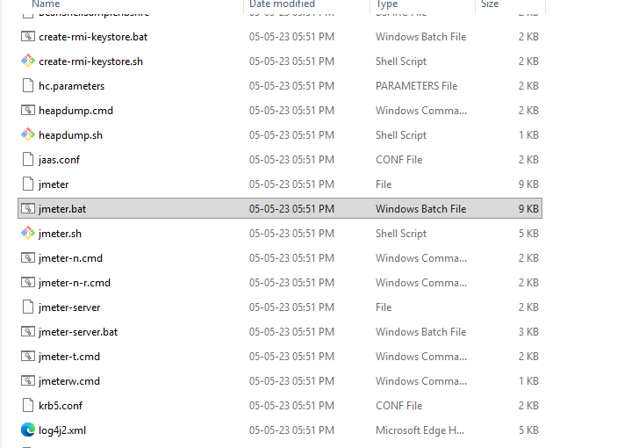Select the file name log4j2.xml

tap(62, 430)
